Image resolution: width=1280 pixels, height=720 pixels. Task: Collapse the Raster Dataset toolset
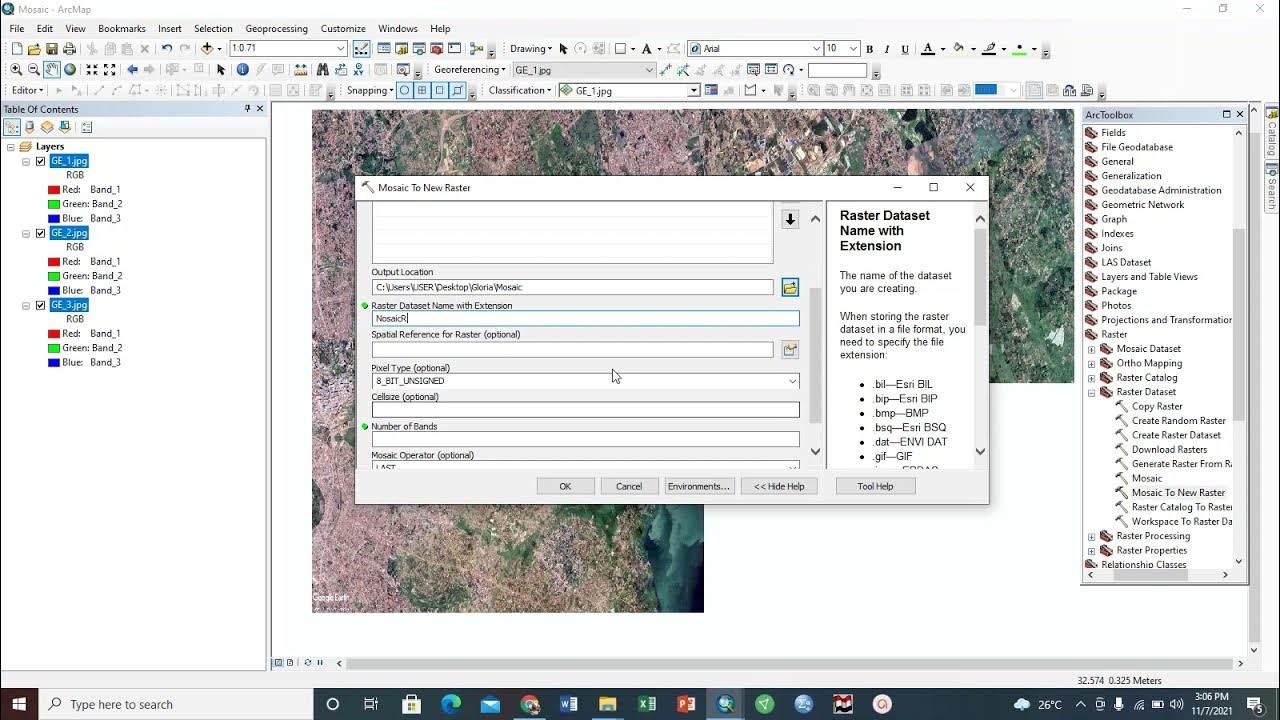tap(1092, 392)
